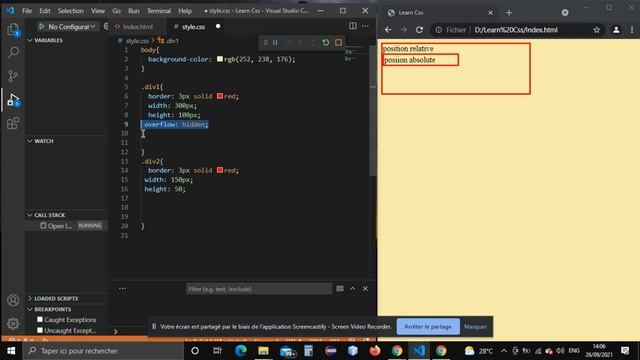
Task: Maximize the panel with the up chevron
Action: 353,289
